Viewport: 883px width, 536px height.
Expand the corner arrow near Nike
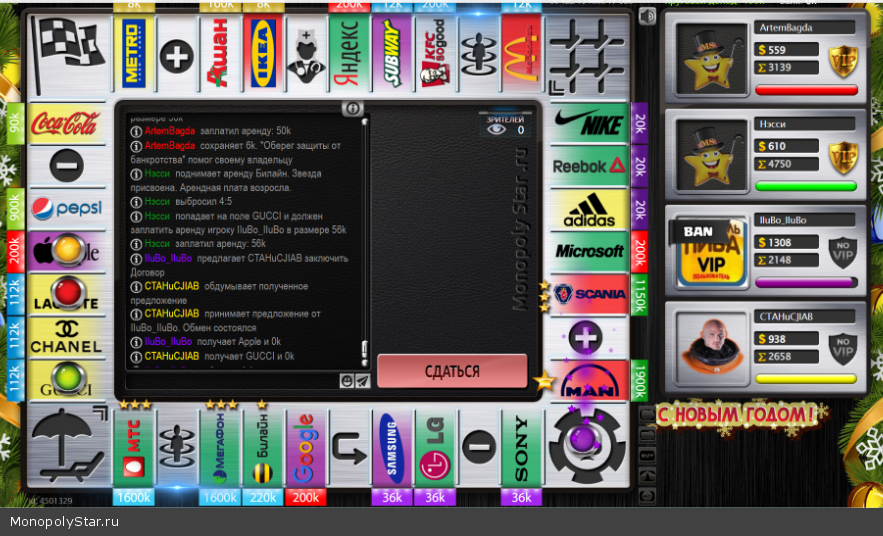coord(556,87)
